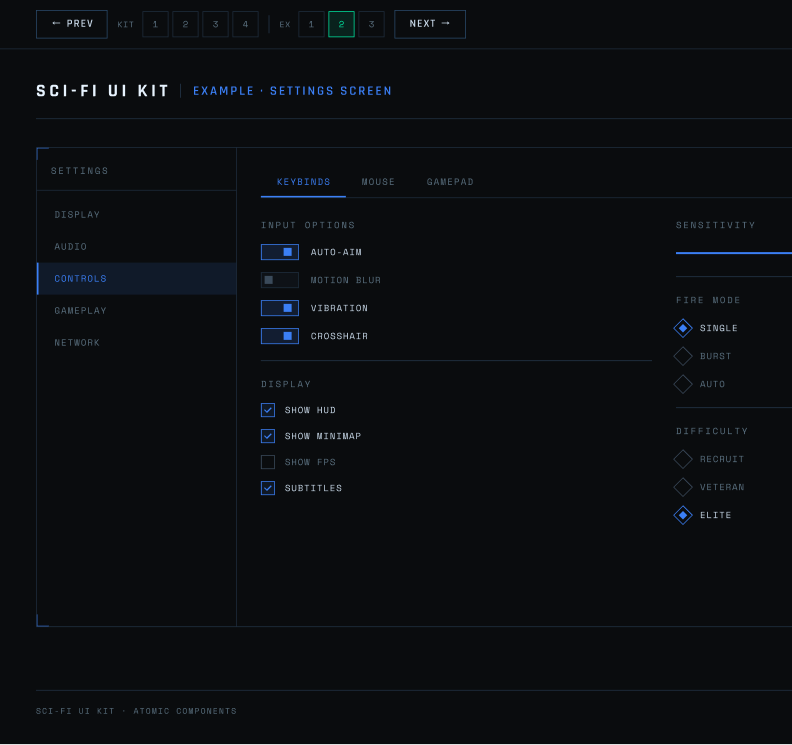Open the Network settings category

click(x=137, y=342)
